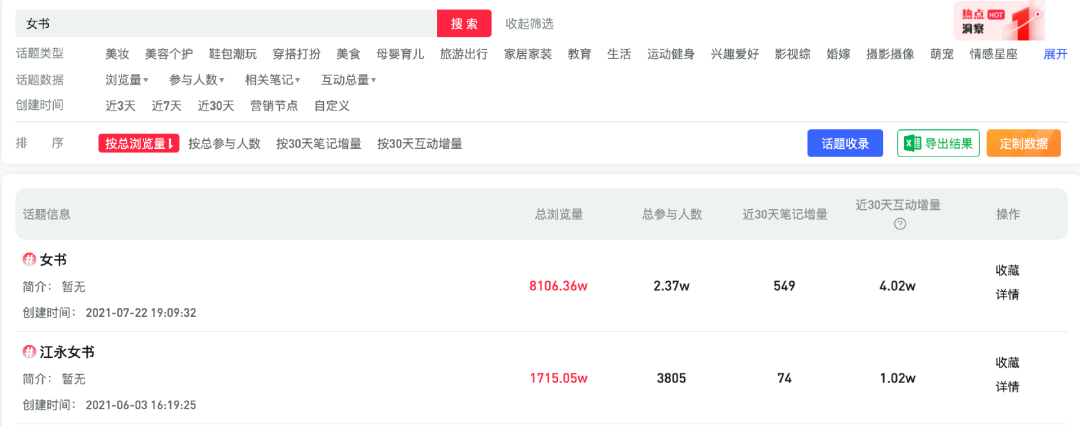Sort results by 按30天互动增量
This screenshot has width=1080, height=426.
coord(419,144)
